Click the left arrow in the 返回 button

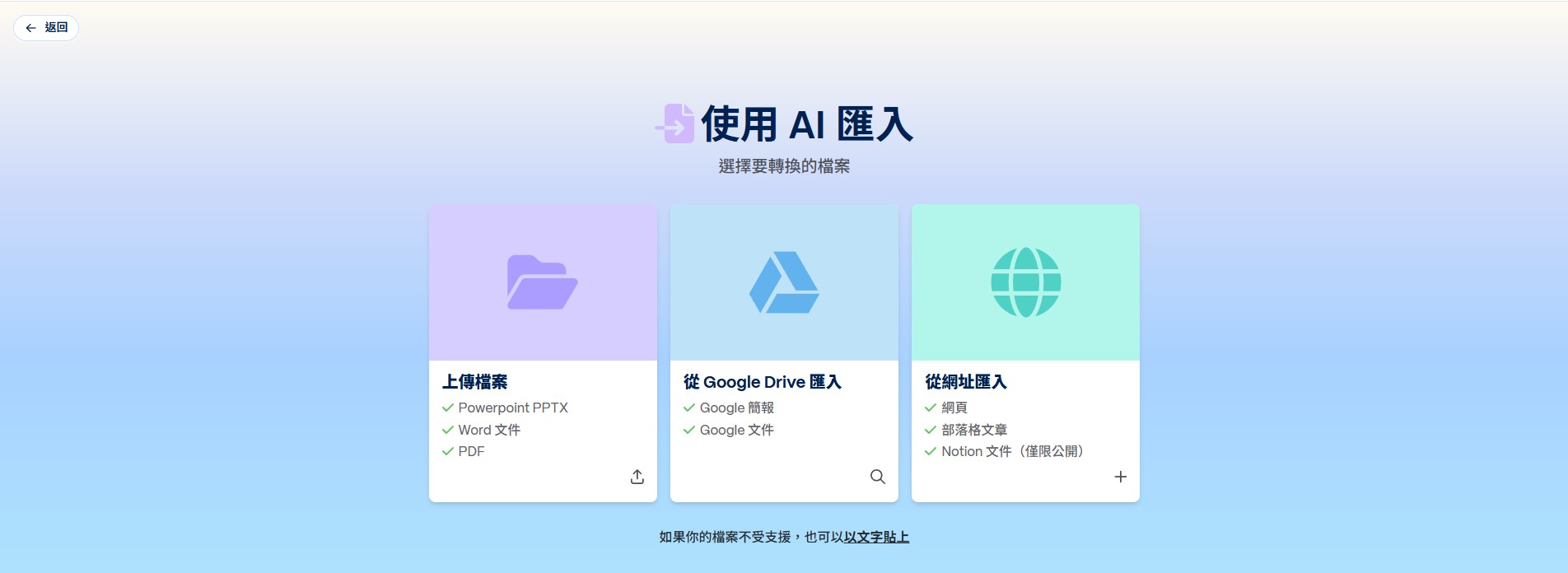click(30, 28)
